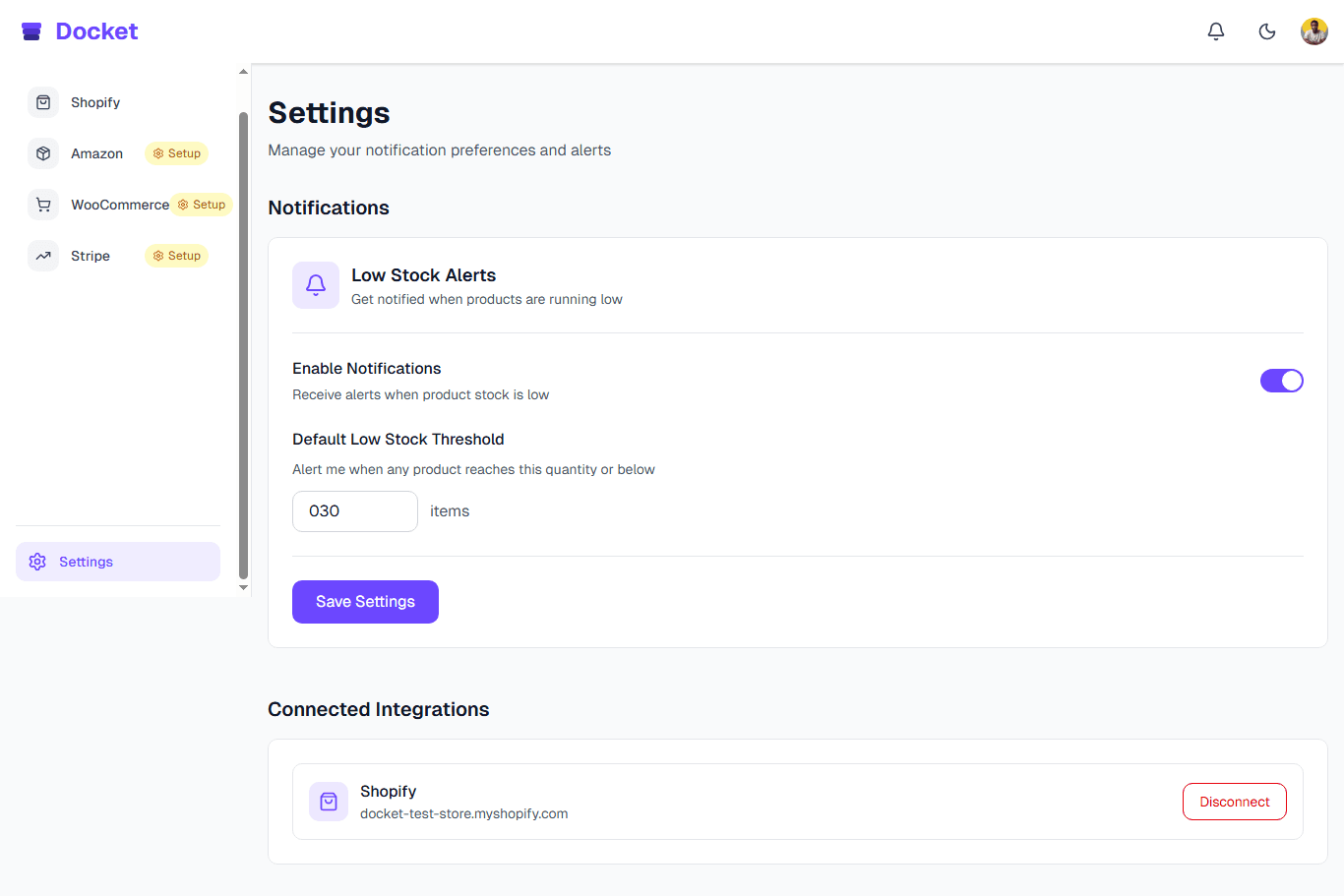
Task: Open notifications via the bell icon
Action: coord(1216,30)
